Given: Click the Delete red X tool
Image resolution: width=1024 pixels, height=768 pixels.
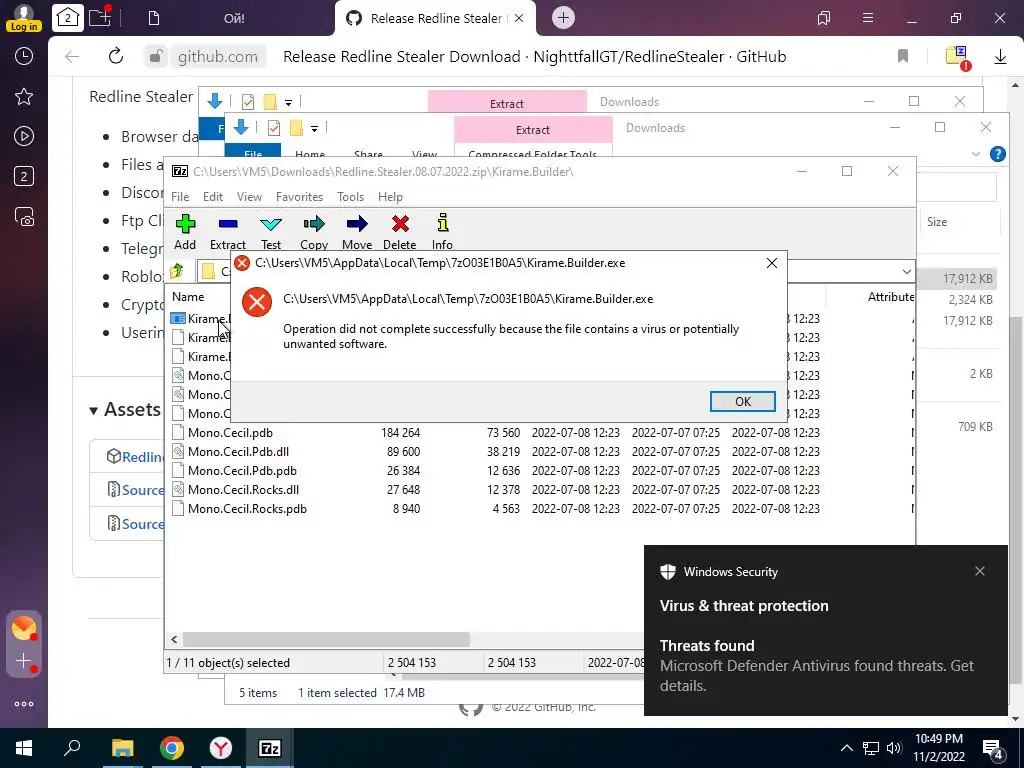Looking at the screenshot, I should tap(400, 232).
